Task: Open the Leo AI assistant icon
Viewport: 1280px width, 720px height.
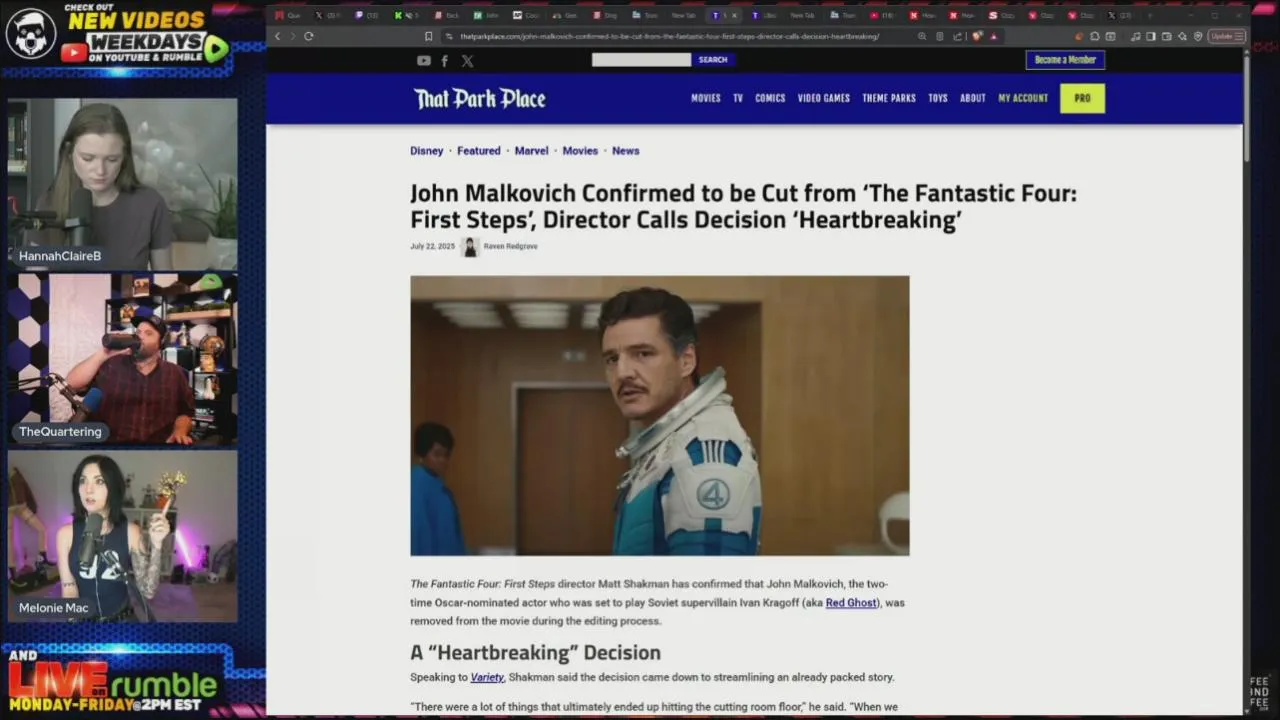Action: [1182, 36]
